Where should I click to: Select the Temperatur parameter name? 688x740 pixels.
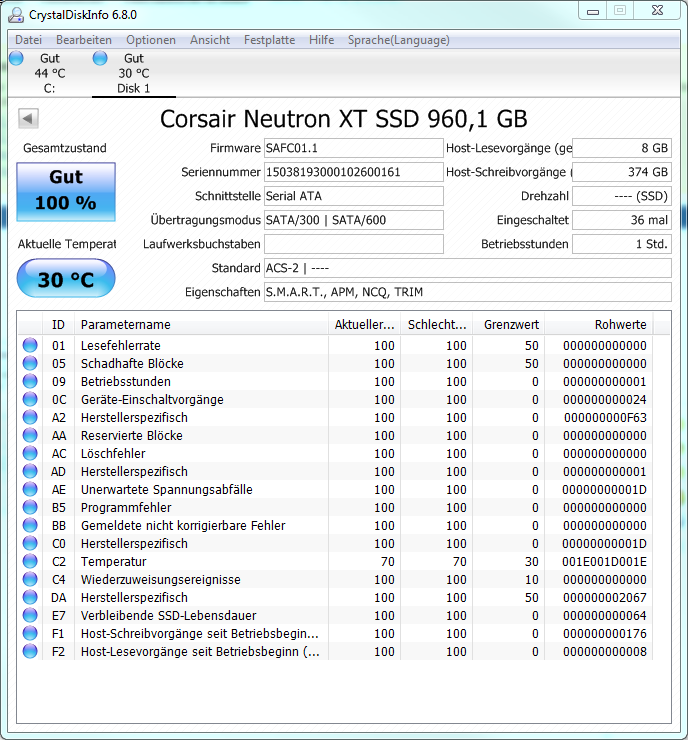[x=113, y=562]
